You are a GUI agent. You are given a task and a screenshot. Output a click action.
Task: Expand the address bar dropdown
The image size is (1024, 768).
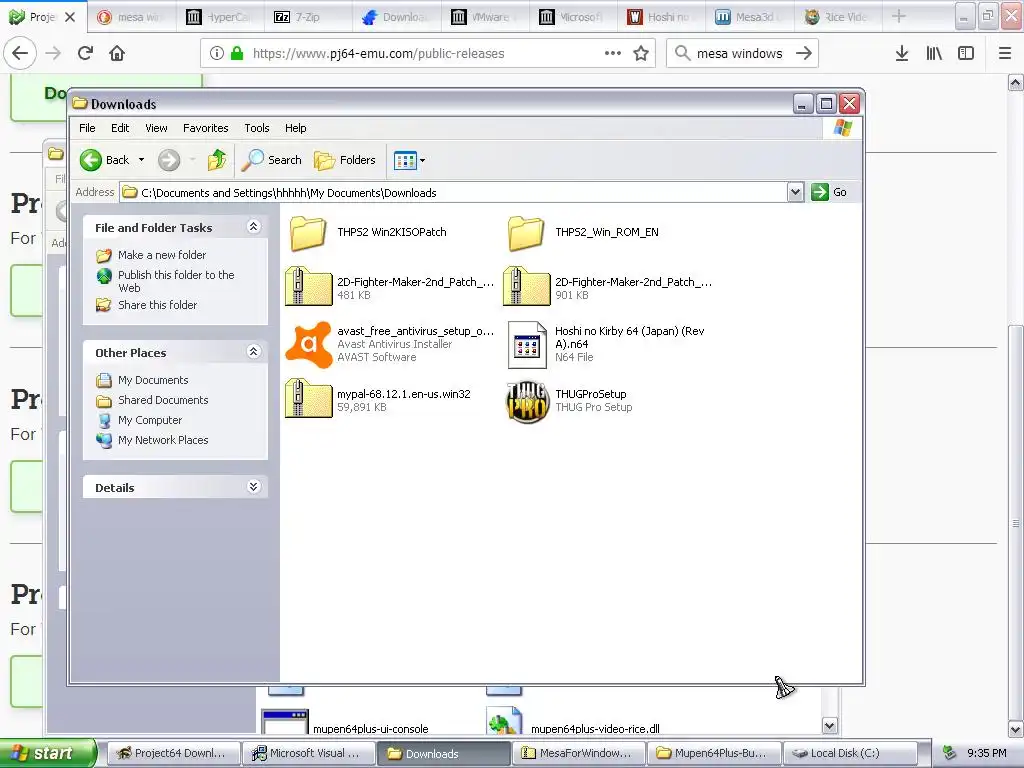[x=795, y=192]
